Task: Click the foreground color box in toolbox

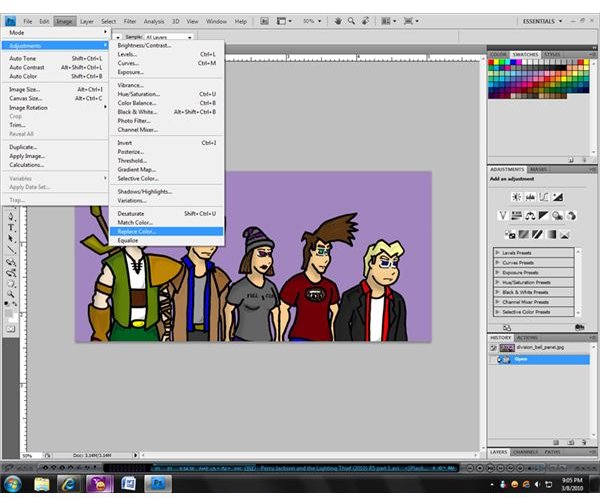Action: (x=8, y=313)
